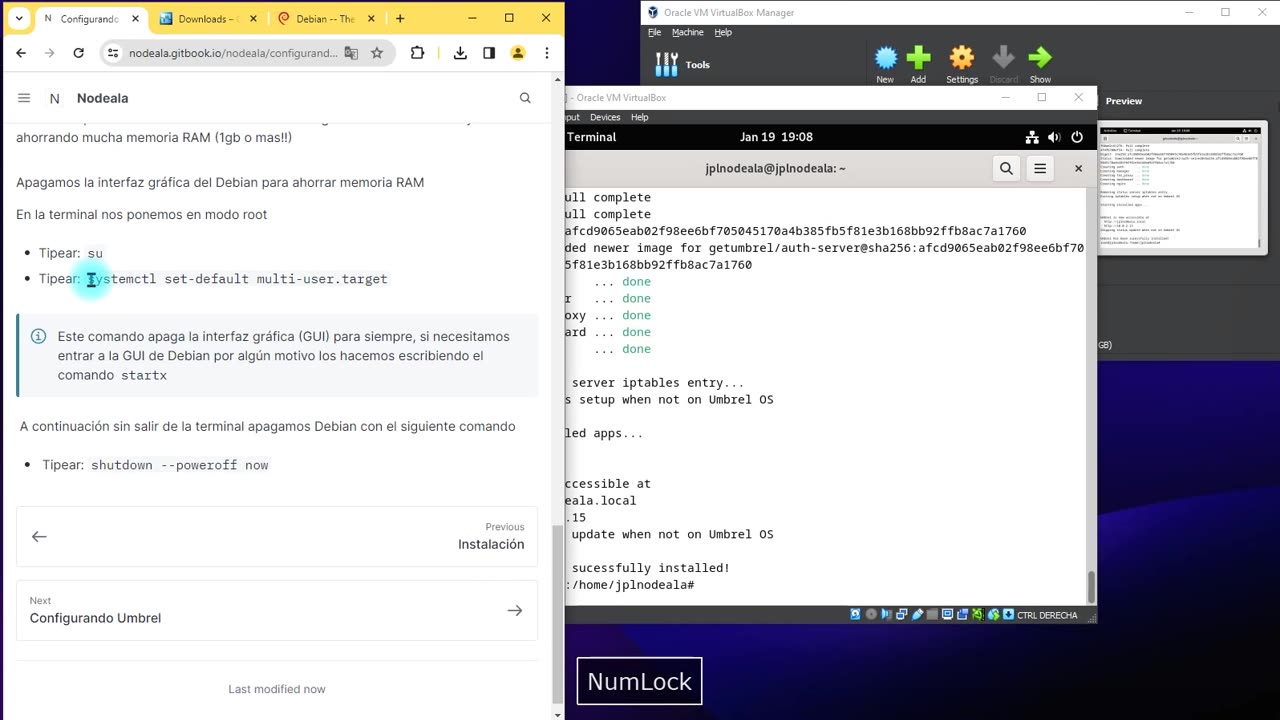This screenshot has width=1280, height=720.
Task: Close the GNOME Terminal window
Action: [x=1078, y=169]
